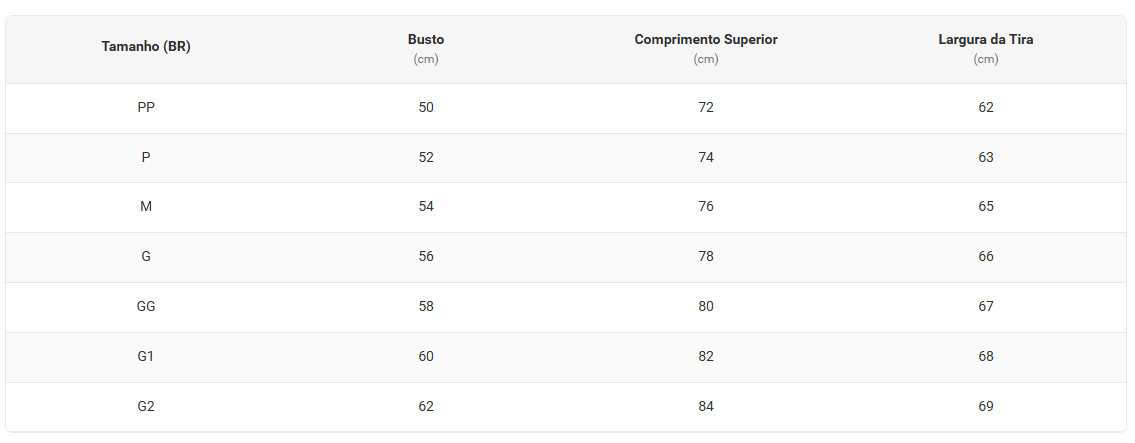Click Largura da Tira value 67
The image size is (1135, 443).
(x=986, y=307)
